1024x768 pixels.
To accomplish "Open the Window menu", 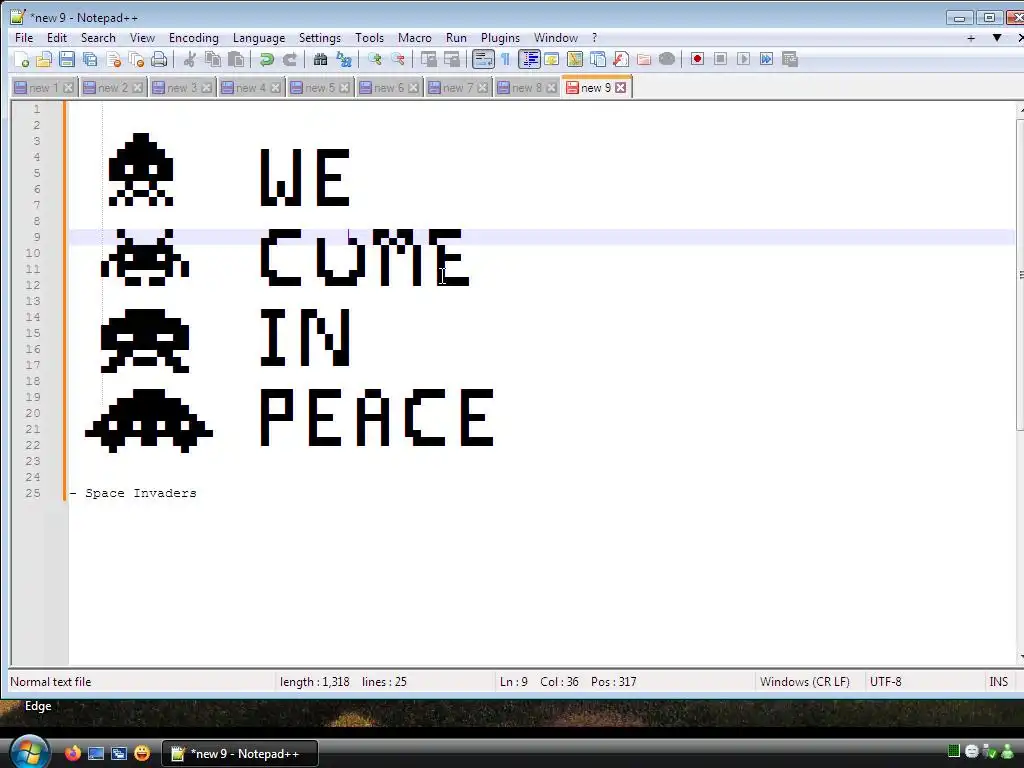I will (x=556, y=38).
